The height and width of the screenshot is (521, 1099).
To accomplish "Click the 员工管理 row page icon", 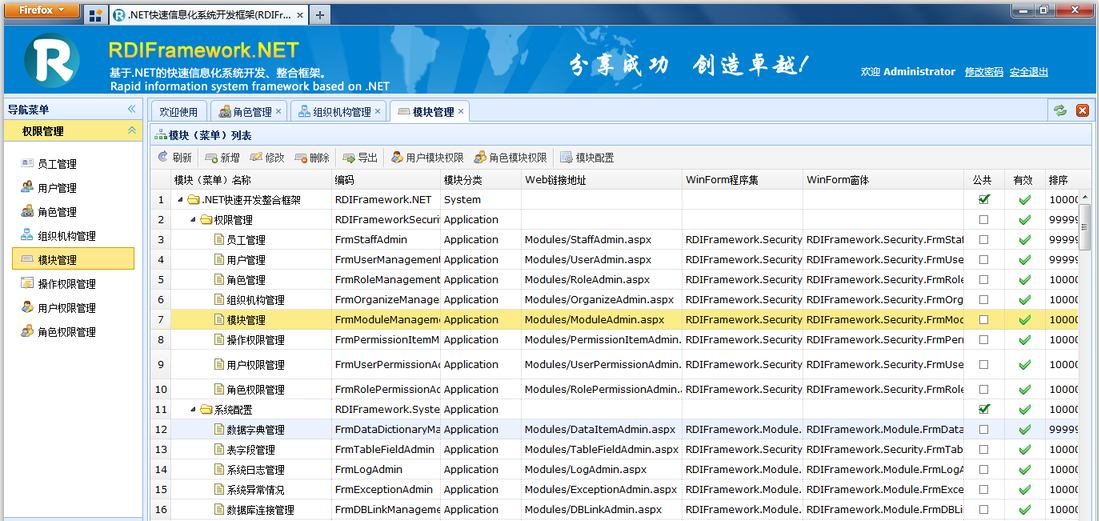I will tap(219, 240).
